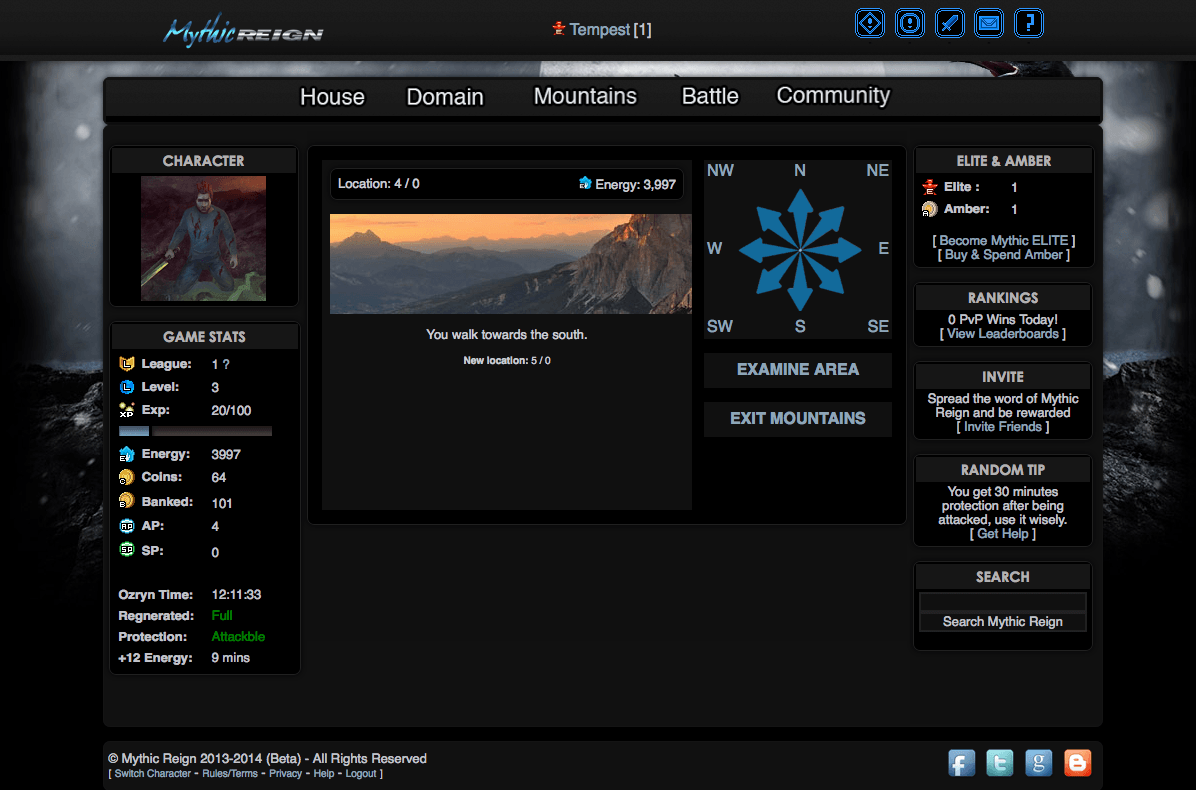1196x790 pixels.
Task: Click the South compass arrow
Action: [x=800, y=284]
